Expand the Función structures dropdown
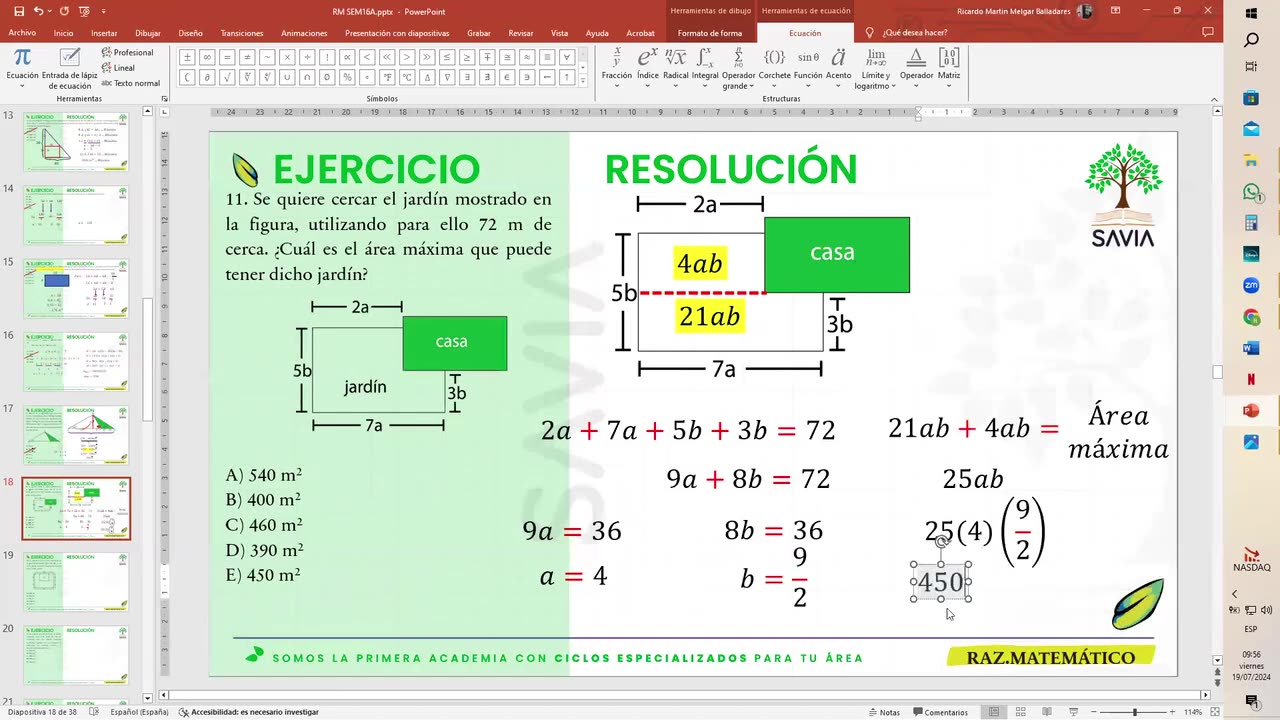This screenshot has width=1280, height=720. [x=808, y=67]
